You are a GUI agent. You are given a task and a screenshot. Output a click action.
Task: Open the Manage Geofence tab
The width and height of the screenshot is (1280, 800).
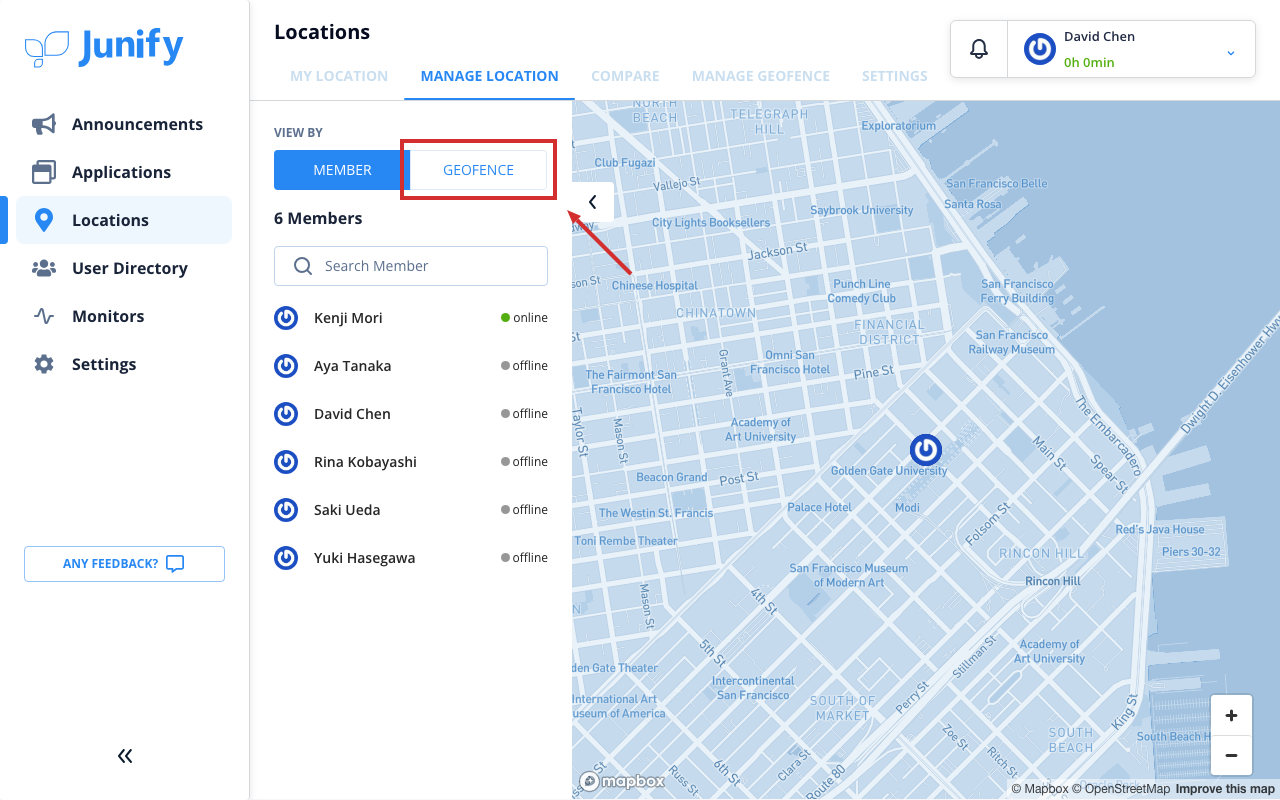click(761, 76)
